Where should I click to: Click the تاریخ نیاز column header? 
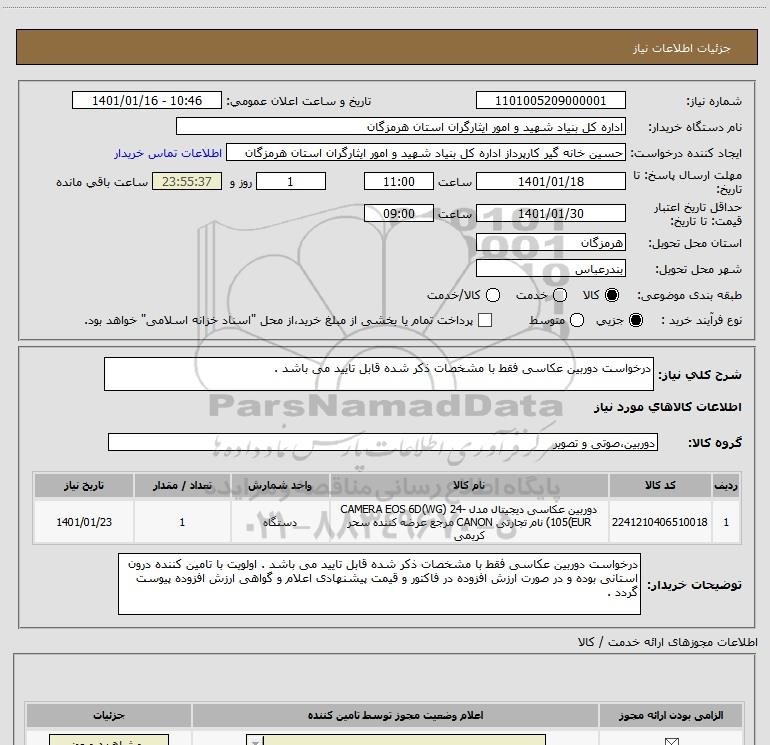(83, 485)
